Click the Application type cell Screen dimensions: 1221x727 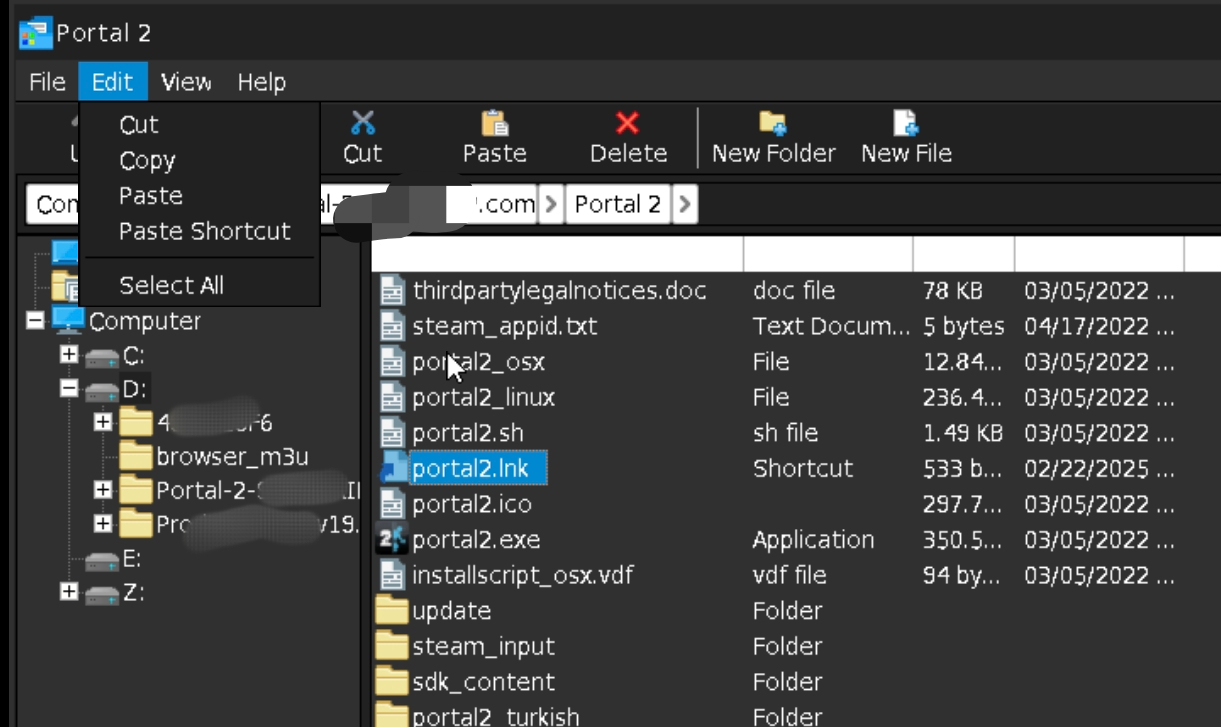tap(813, 540)
